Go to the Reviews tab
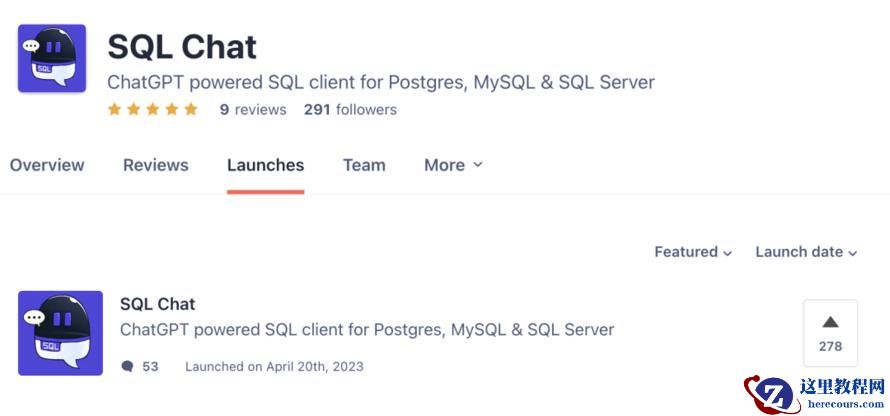 point(156,165)
